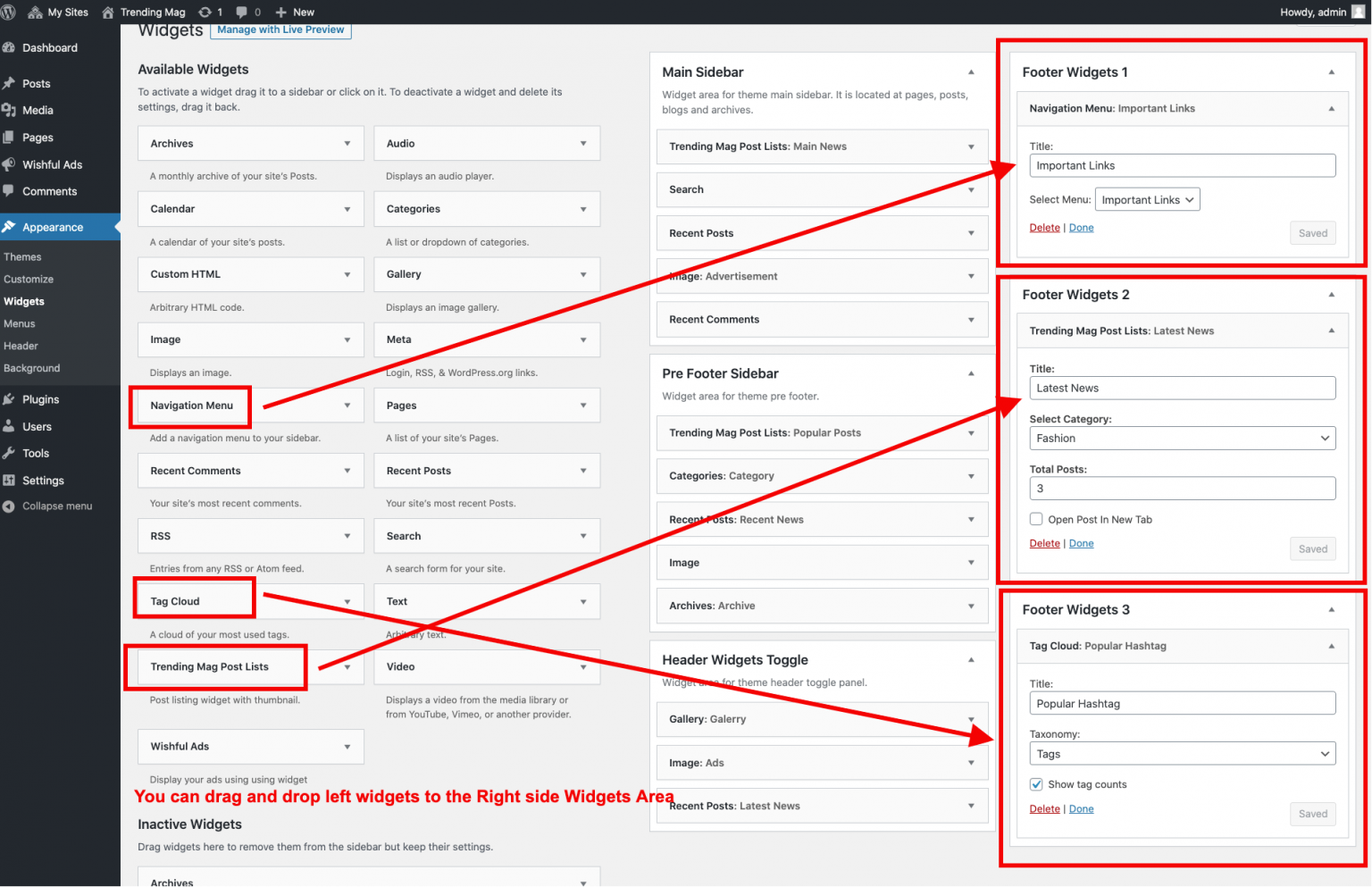The width and height of the screenshot is (1372, 887).
Task: Click the Media library icon
Action: [11, 110]
